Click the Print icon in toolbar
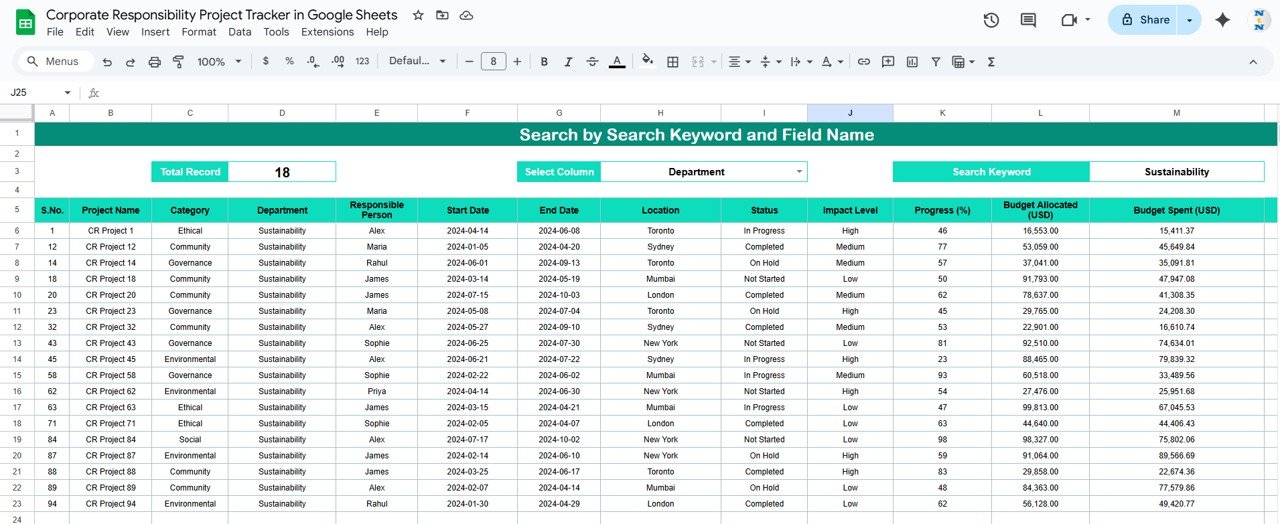 (x=154, y=62)
